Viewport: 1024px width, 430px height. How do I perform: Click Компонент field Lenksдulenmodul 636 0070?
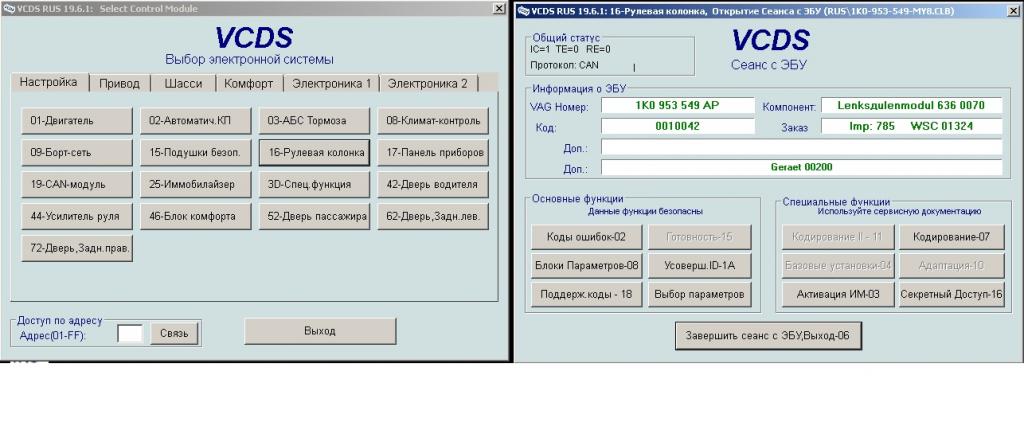(911, 106)
